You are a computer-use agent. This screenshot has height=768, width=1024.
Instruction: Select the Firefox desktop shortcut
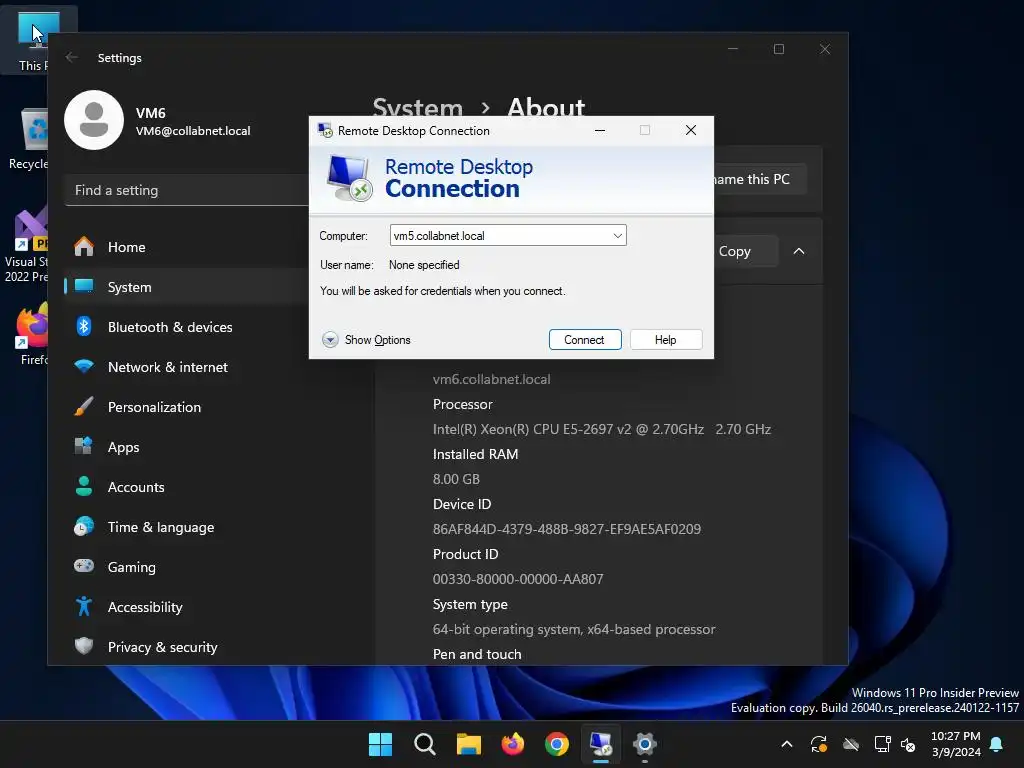(33, 334)
